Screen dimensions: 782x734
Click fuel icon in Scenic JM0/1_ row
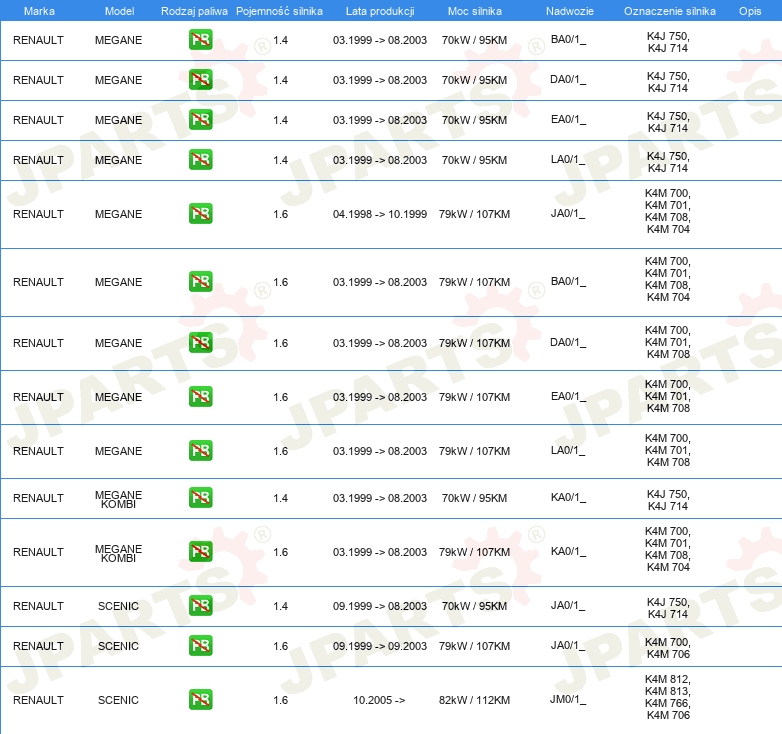click(x=200, y=699)
